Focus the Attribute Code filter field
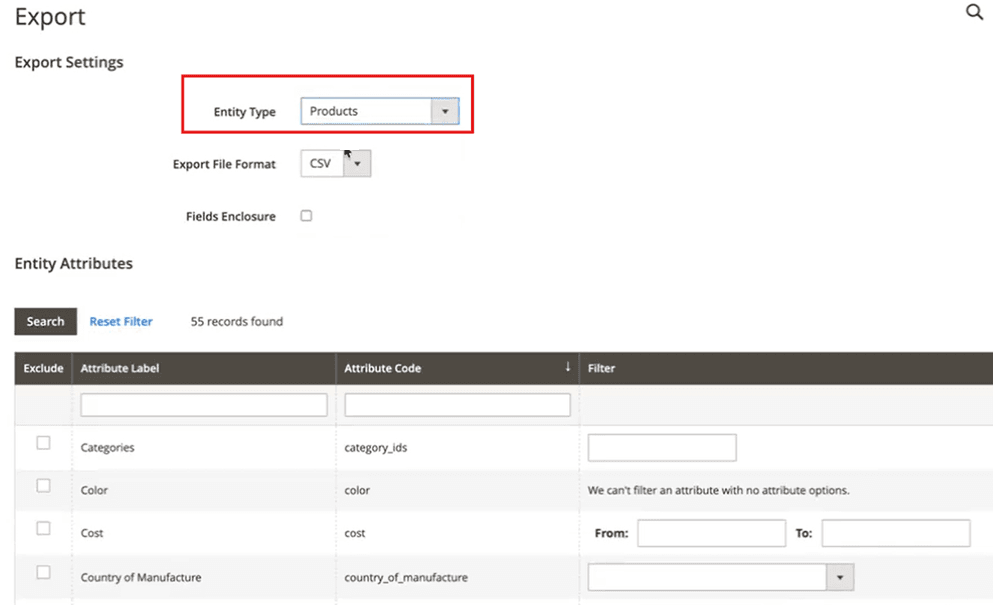The height and width of the screenshot is (605, 993). [x=457, y=405]
